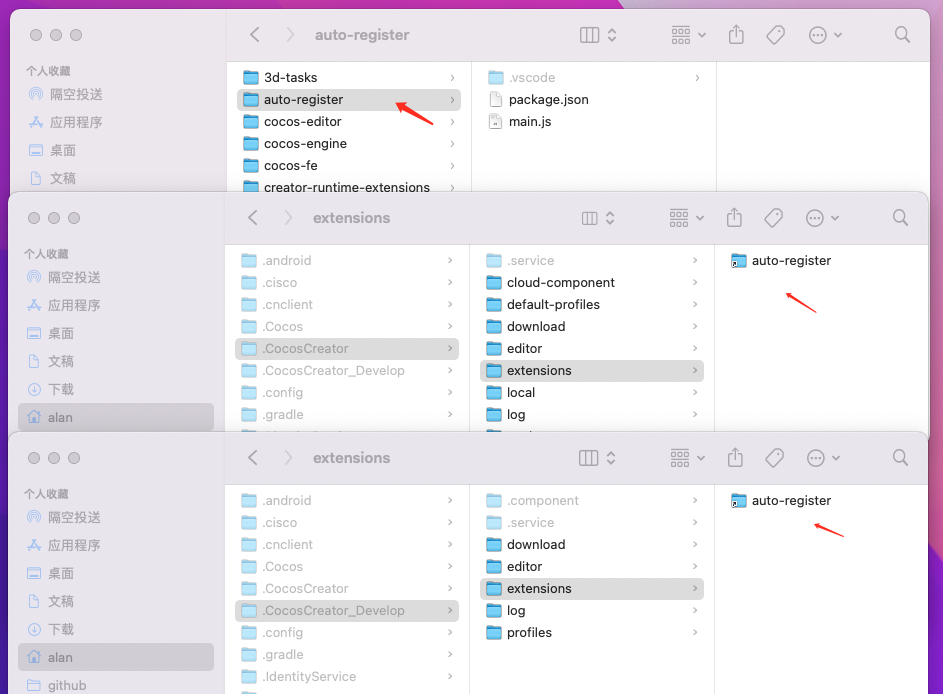Viewport: 943px width, 694px height.
Task: Expand the default-profiles folder chevron
Action: point(695,304)
